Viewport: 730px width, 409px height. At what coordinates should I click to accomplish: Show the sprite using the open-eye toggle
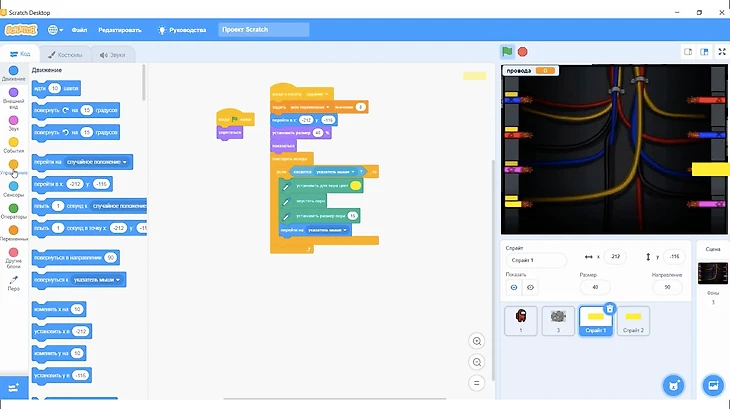(515, 287)
